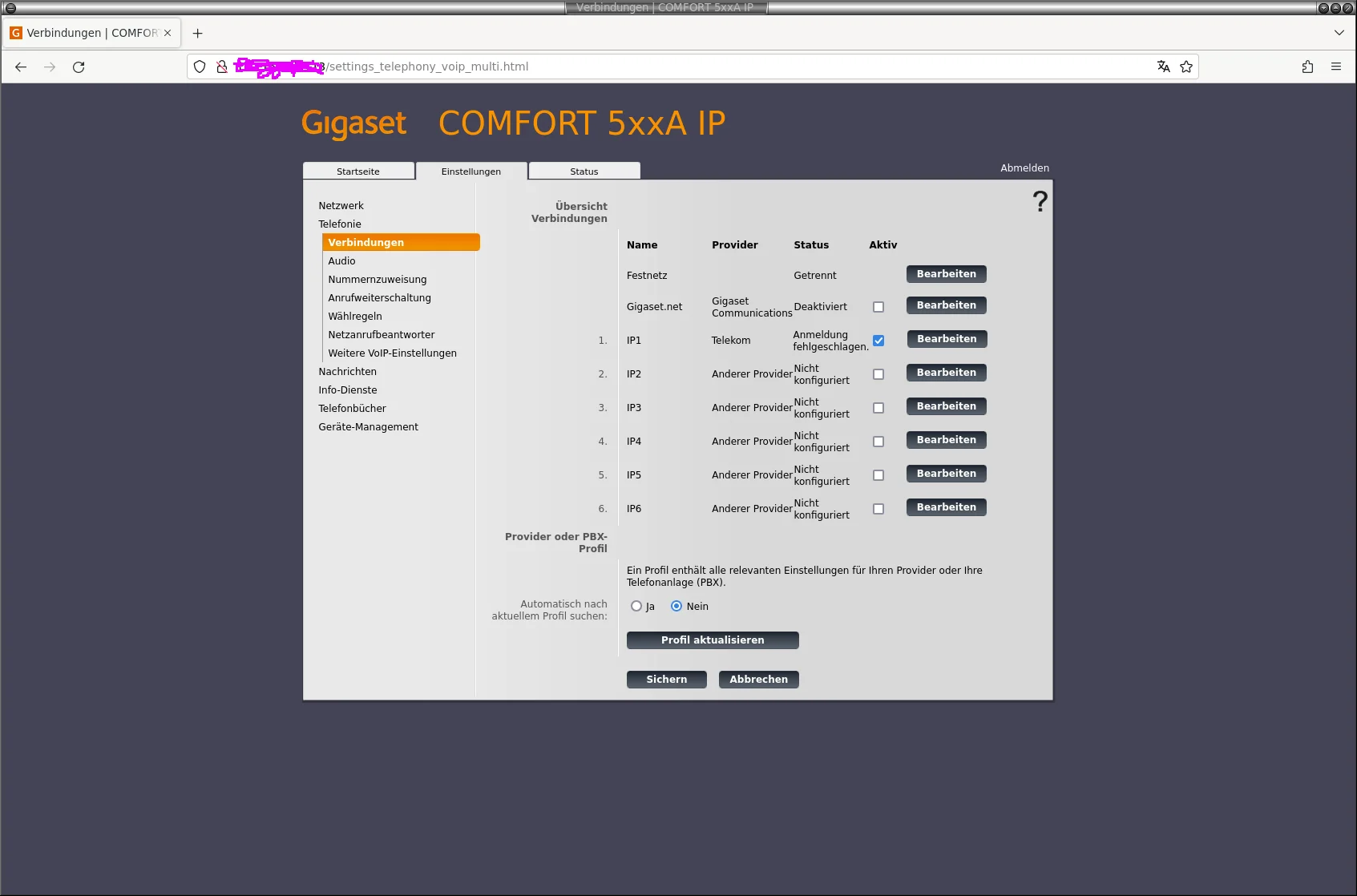1357x896 pixels.
Task: Click the Abbrechen button
Action: (x=759, y=680)
